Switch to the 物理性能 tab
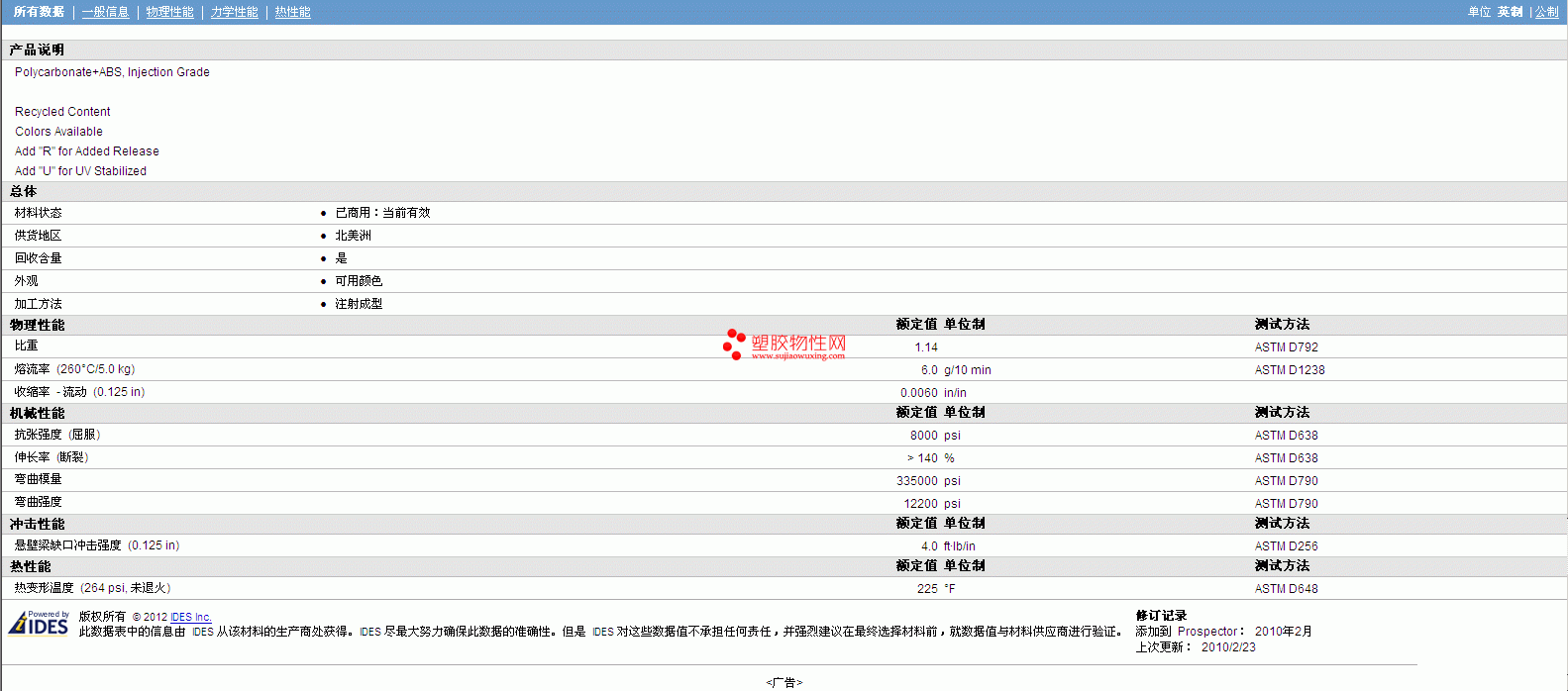 tap(169, 12)
